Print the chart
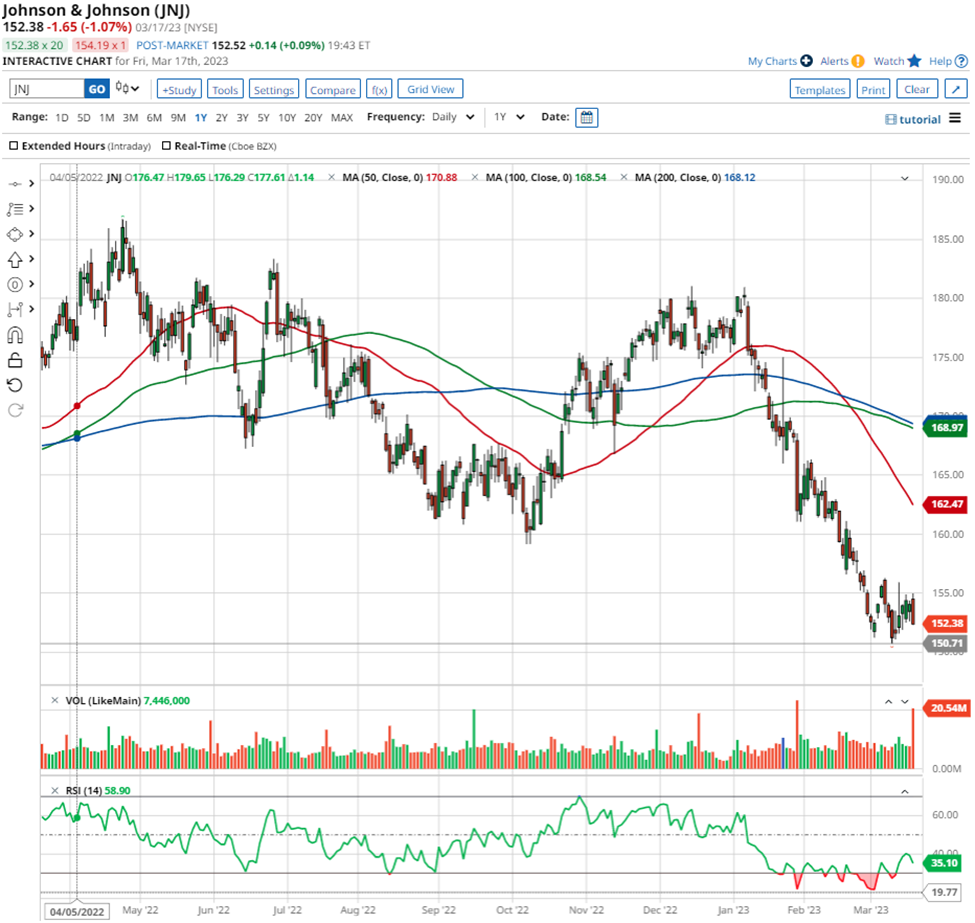Screen dimensions: 975x923 point(873,89)
